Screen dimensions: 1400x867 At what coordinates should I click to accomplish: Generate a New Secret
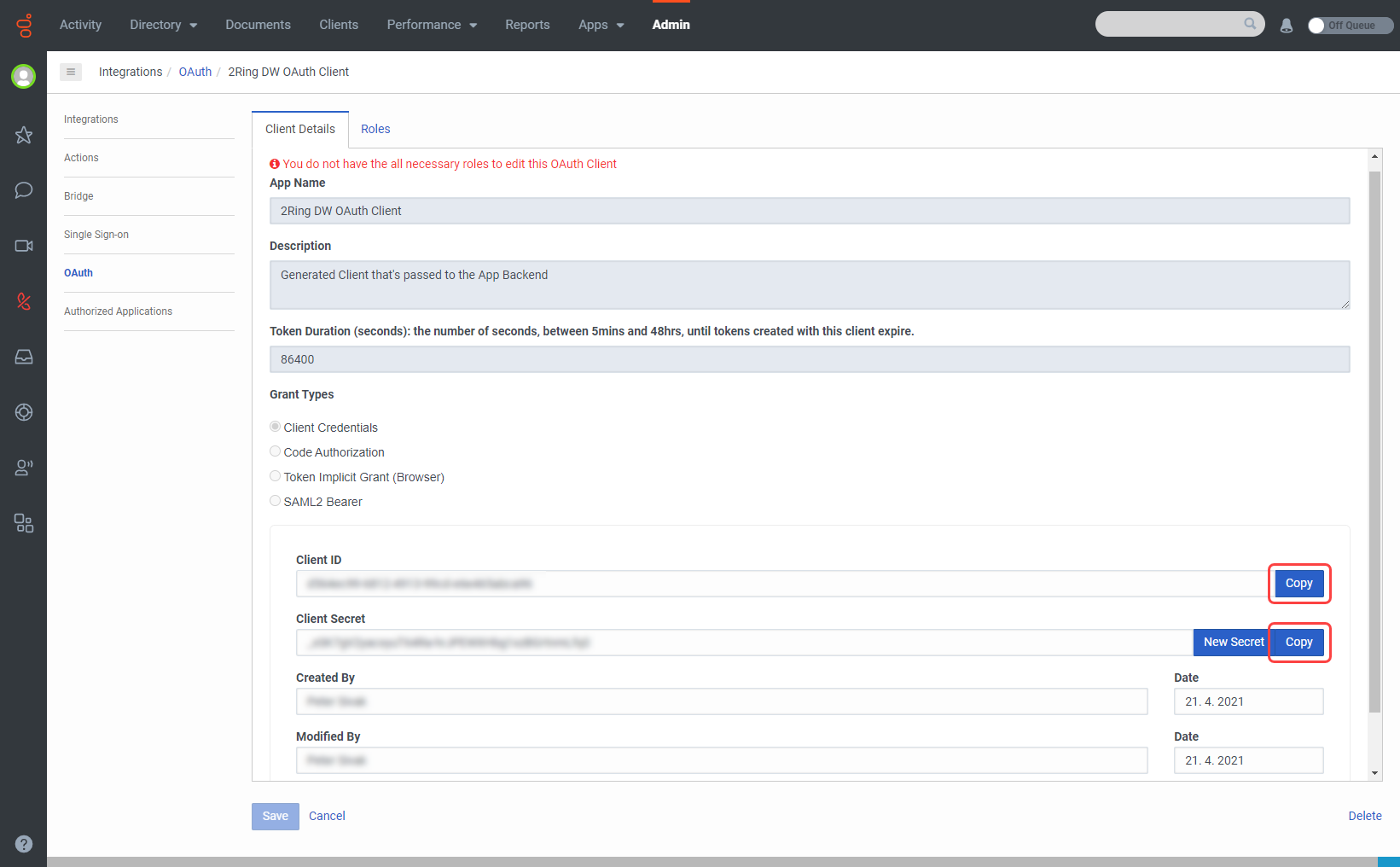(1233, 643)
